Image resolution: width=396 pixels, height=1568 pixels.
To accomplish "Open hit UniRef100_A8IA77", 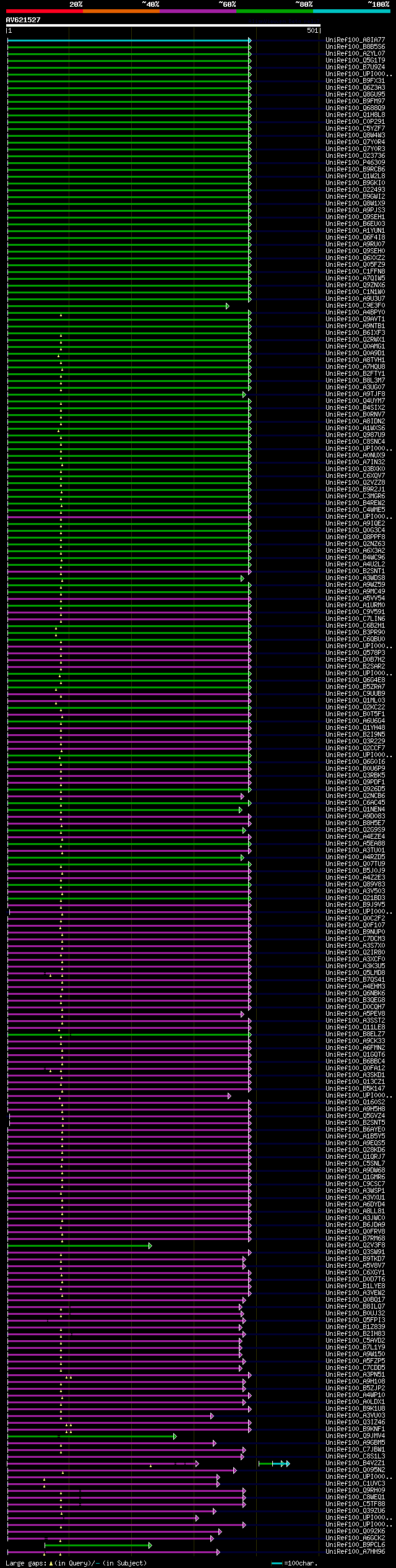I will click(x=355, y=40).
